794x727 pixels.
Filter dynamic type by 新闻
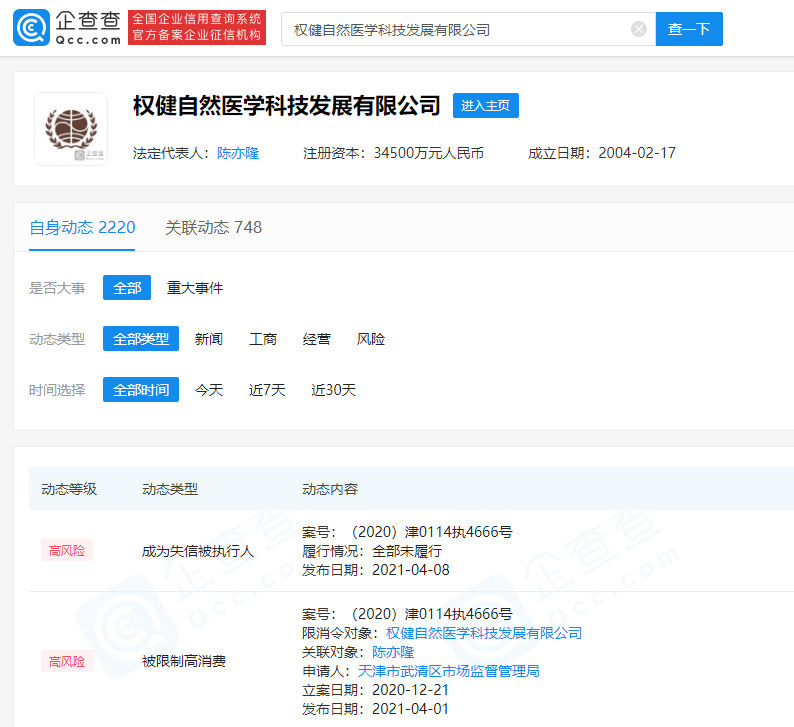coord(209,339)
